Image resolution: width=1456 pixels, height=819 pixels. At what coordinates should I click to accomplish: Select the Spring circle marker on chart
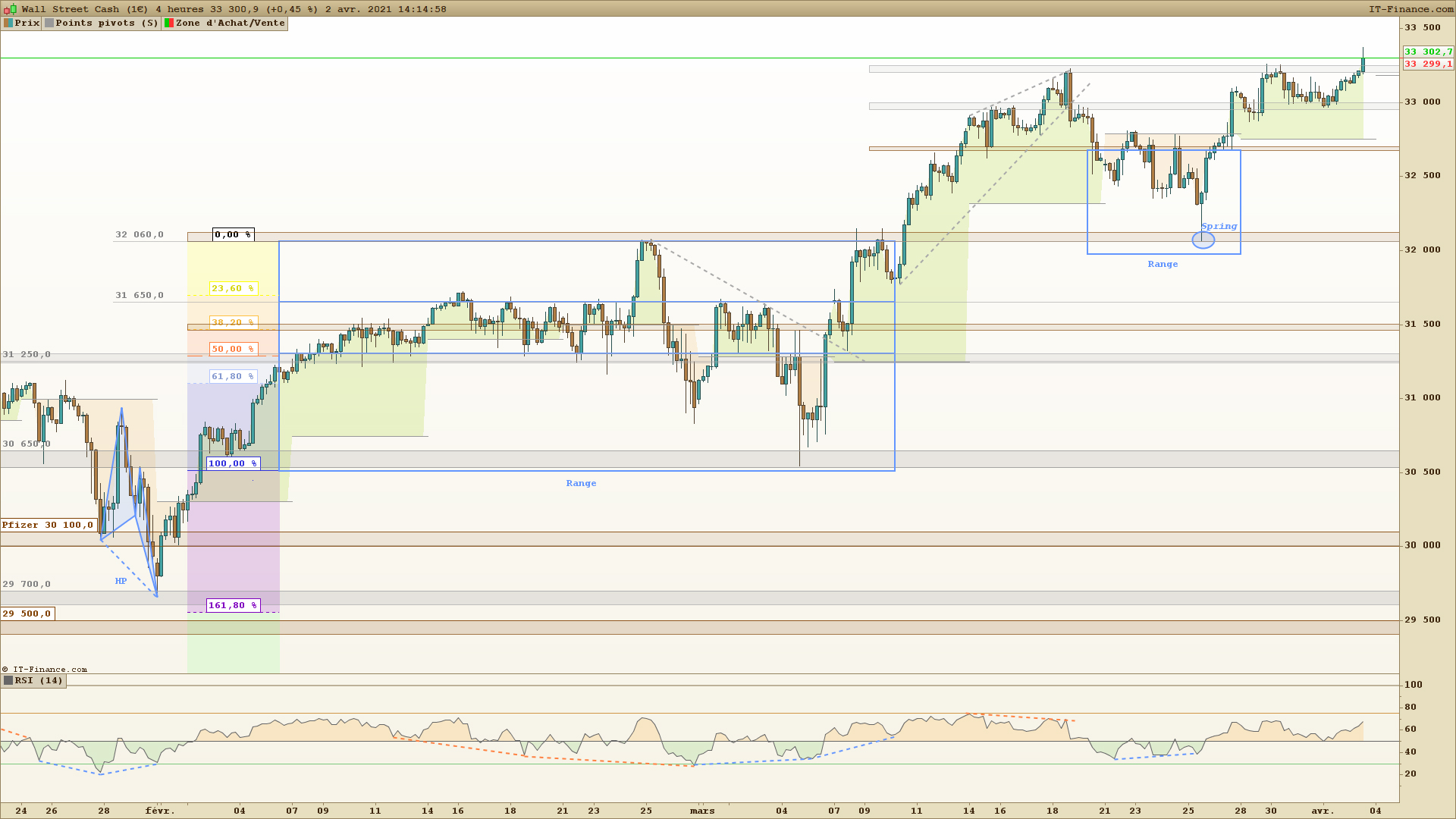tap(1203, 240)
